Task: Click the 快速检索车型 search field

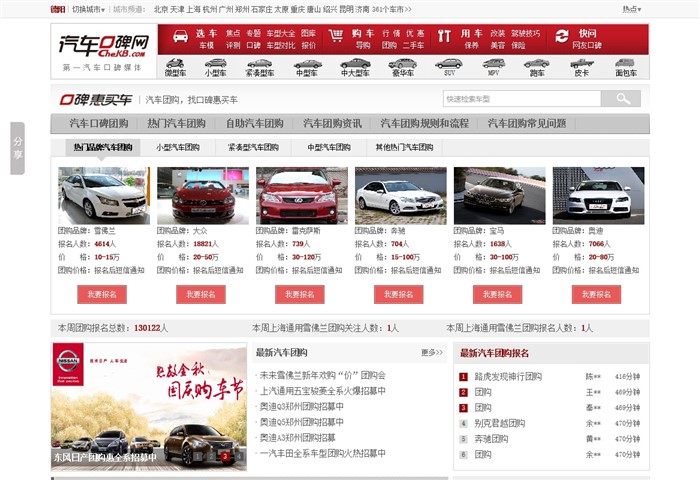Action: 522,99
